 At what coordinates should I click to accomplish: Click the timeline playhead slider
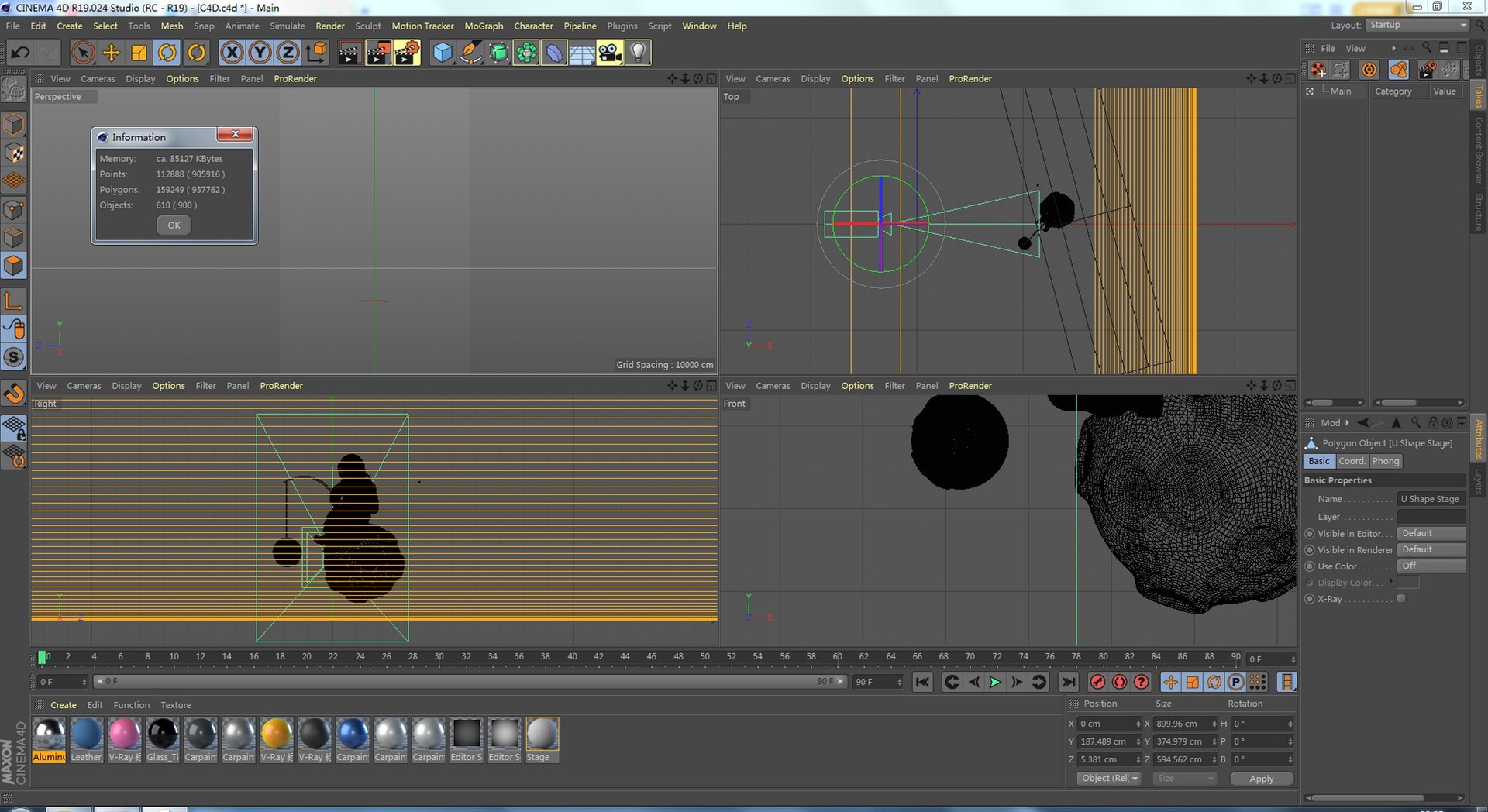[x=42, y=657]
